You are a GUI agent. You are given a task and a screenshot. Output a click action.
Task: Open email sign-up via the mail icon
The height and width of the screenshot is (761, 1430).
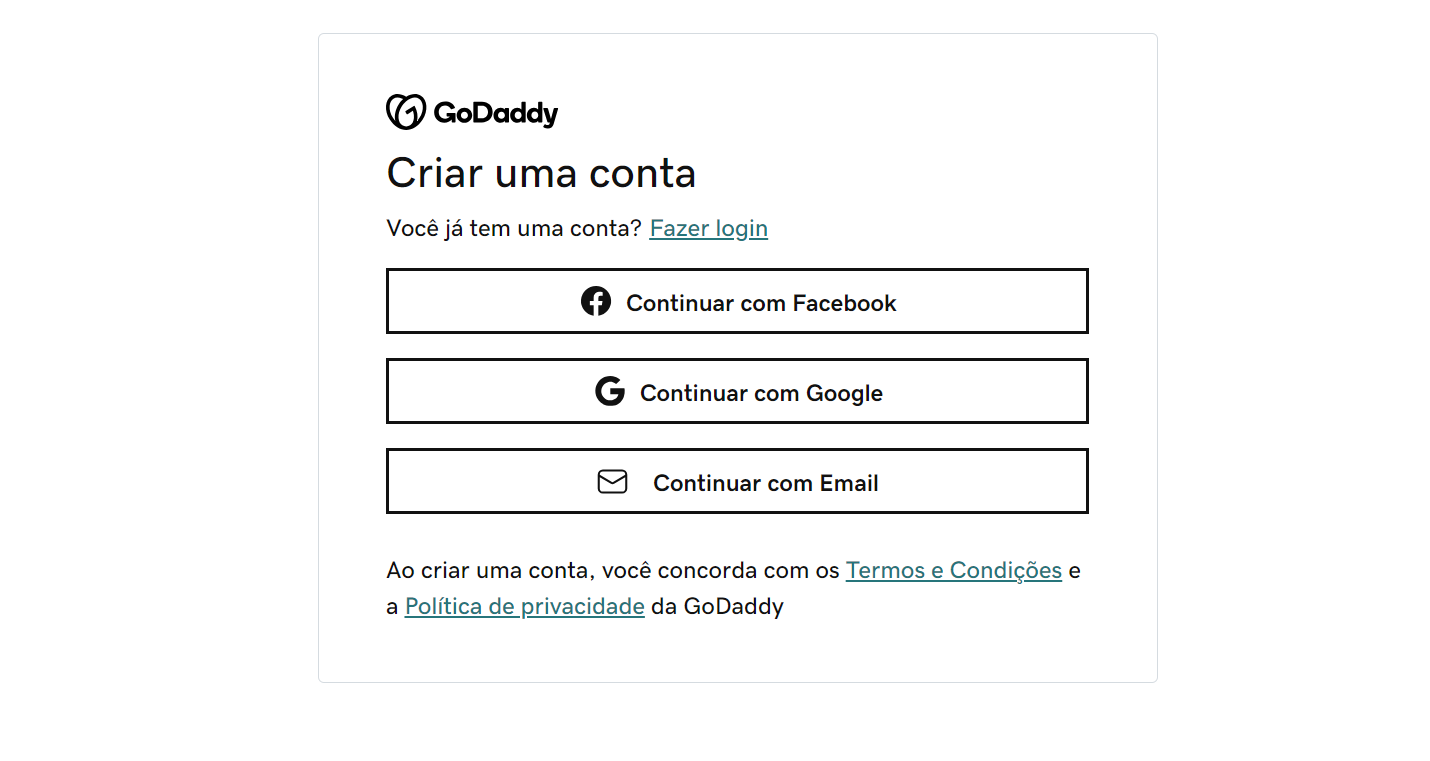611,481
